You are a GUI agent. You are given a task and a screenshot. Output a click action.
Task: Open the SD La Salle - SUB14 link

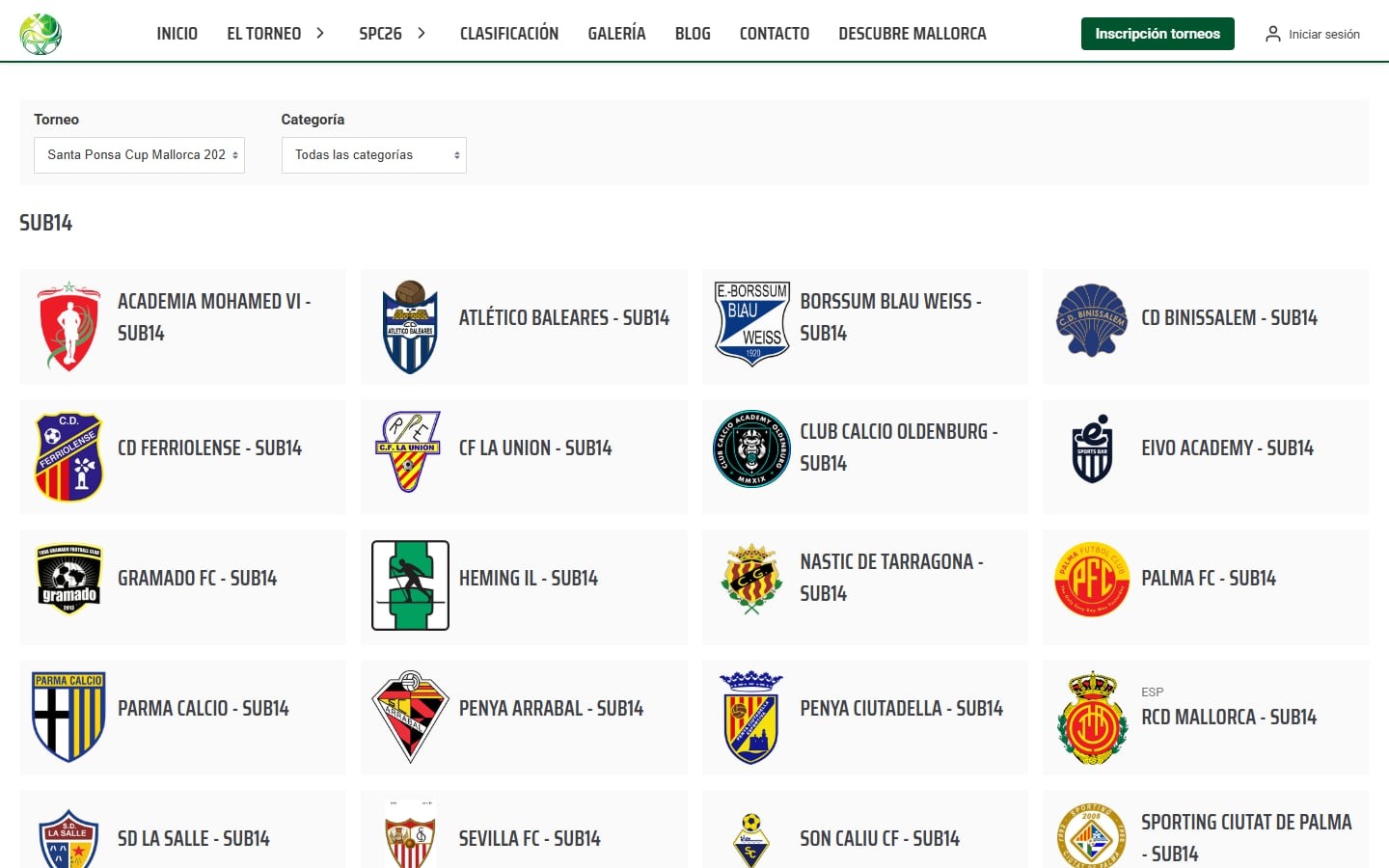[194, 839]
